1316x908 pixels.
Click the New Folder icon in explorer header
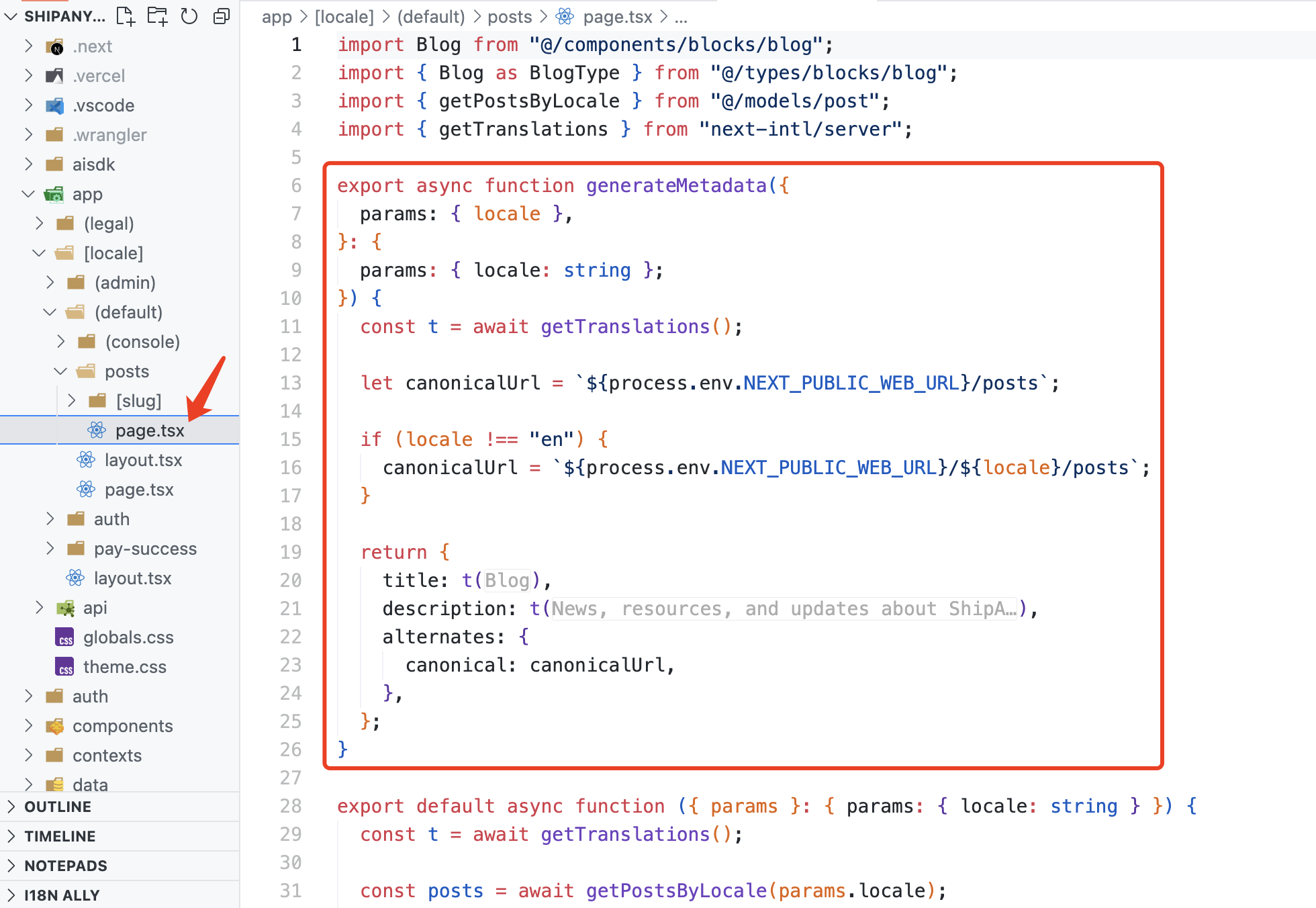click(157, 15)
